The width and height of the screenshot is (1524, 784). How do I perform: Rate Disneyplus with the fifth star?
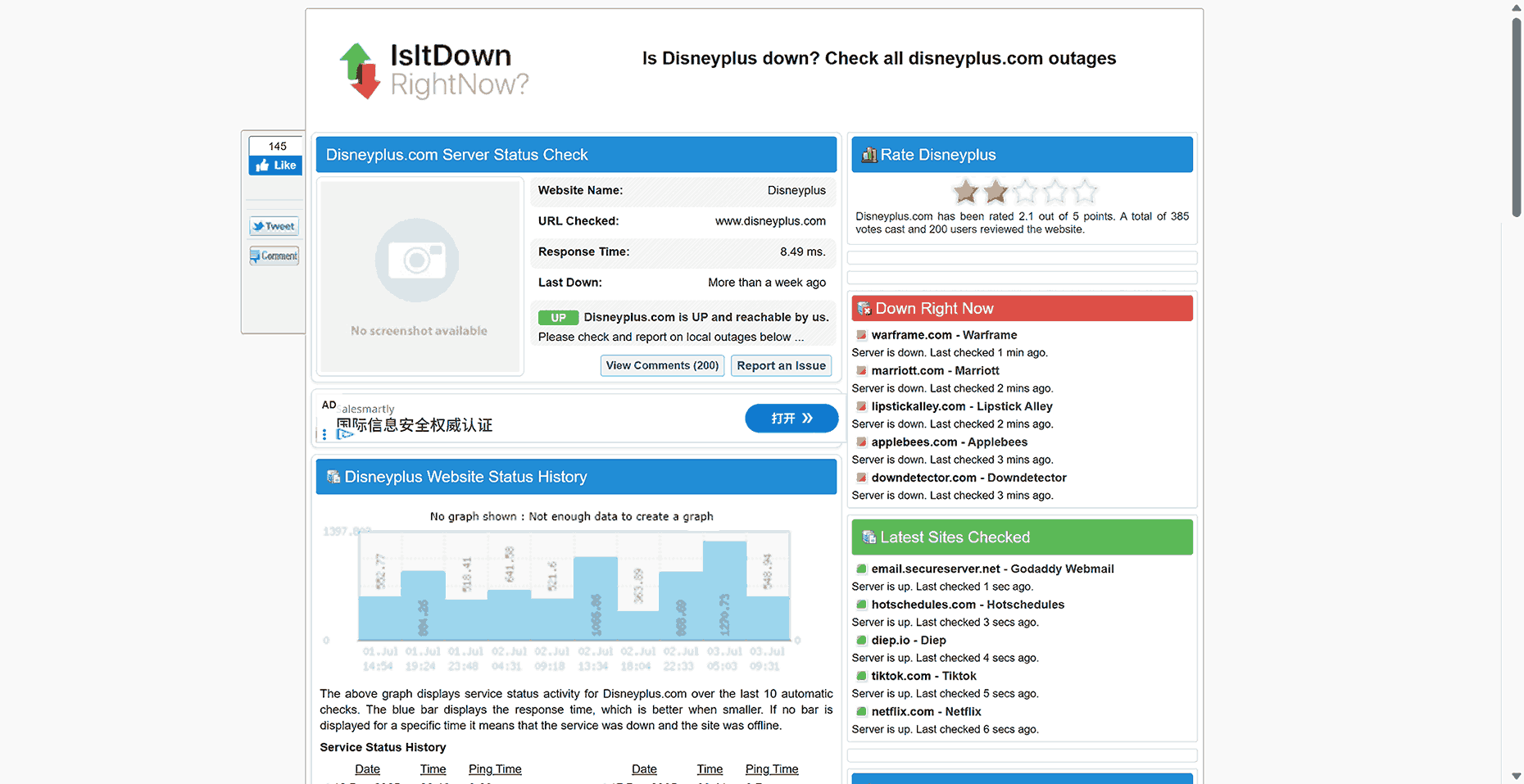coord(1084,192)
